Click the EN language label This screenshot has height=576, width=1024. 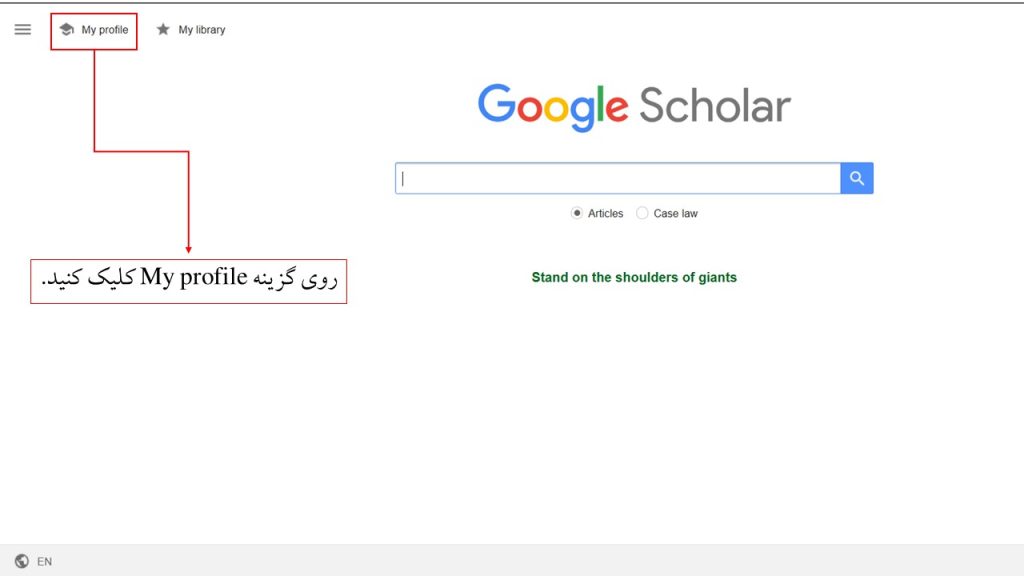[43, 561]
